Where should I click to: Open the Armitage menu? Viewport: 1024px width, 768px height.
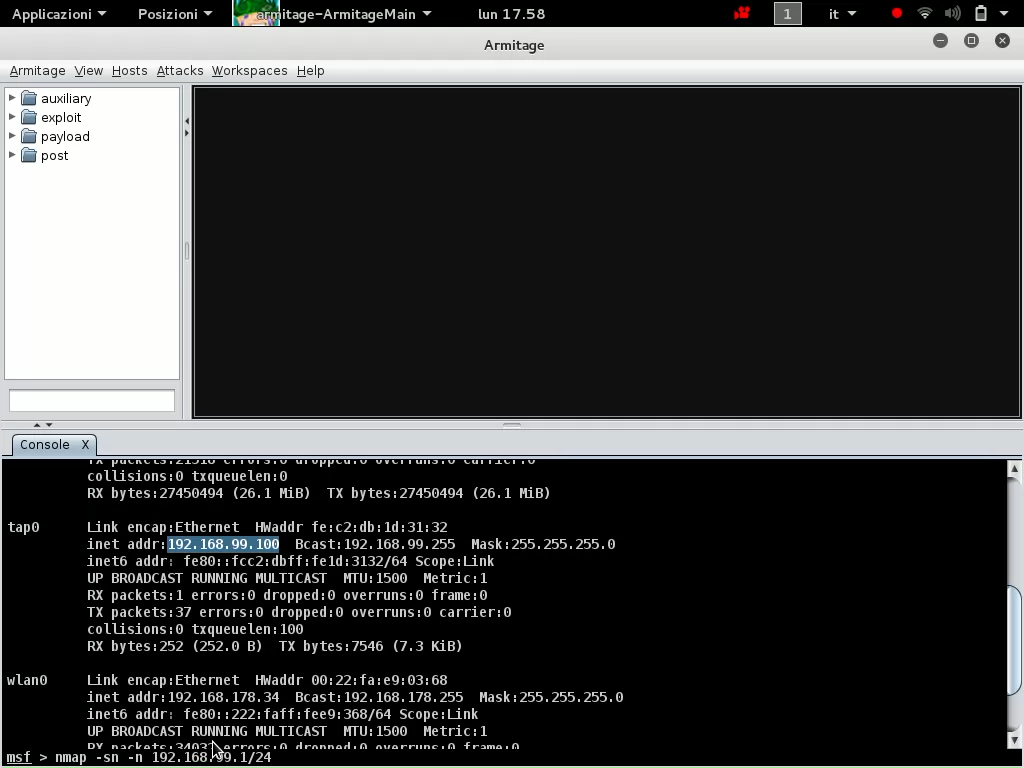[x=37, y=71]
